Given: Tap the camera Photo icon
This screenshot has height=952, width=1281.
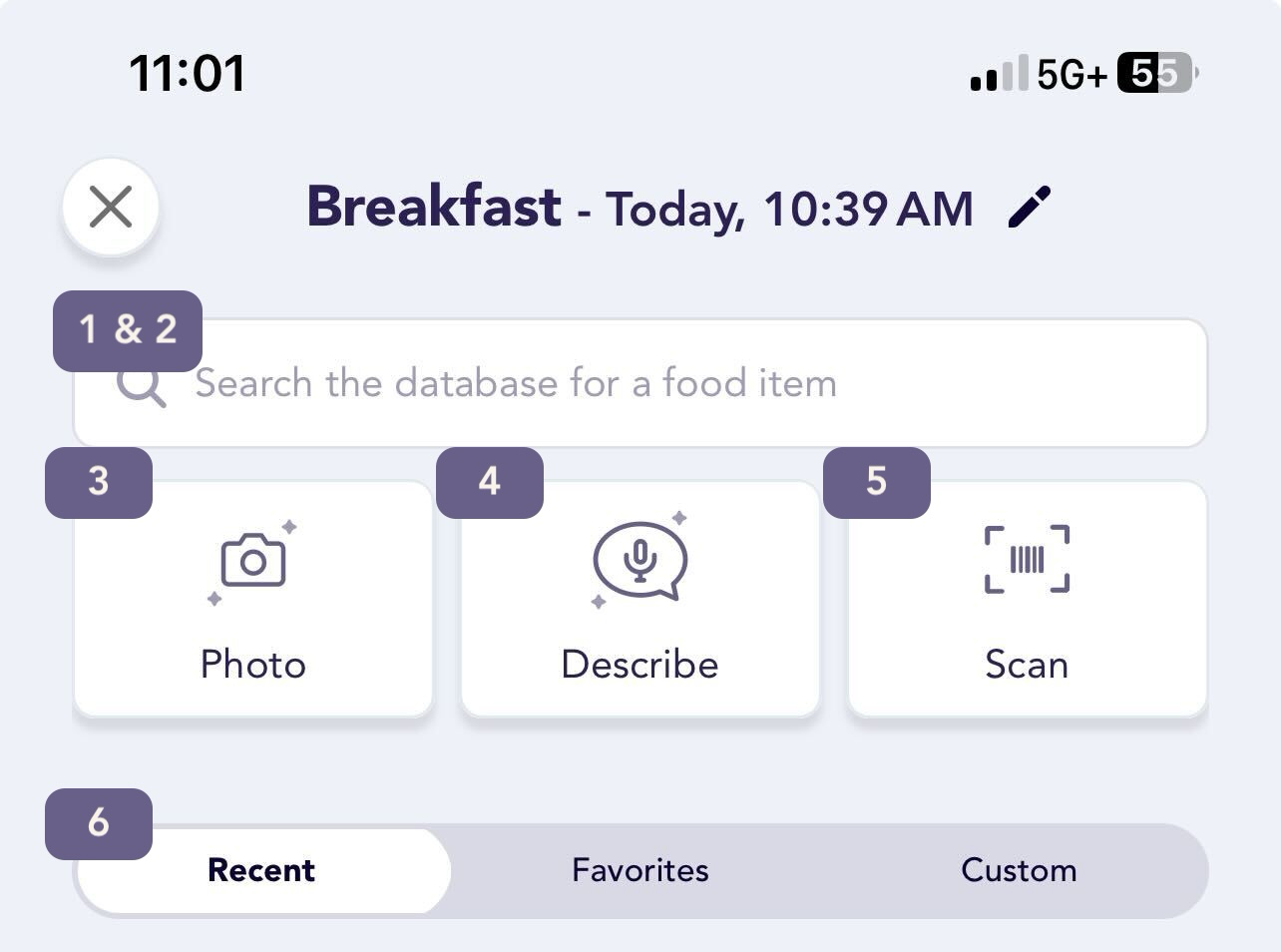Looking at the screenshot, I should [252, 563].
